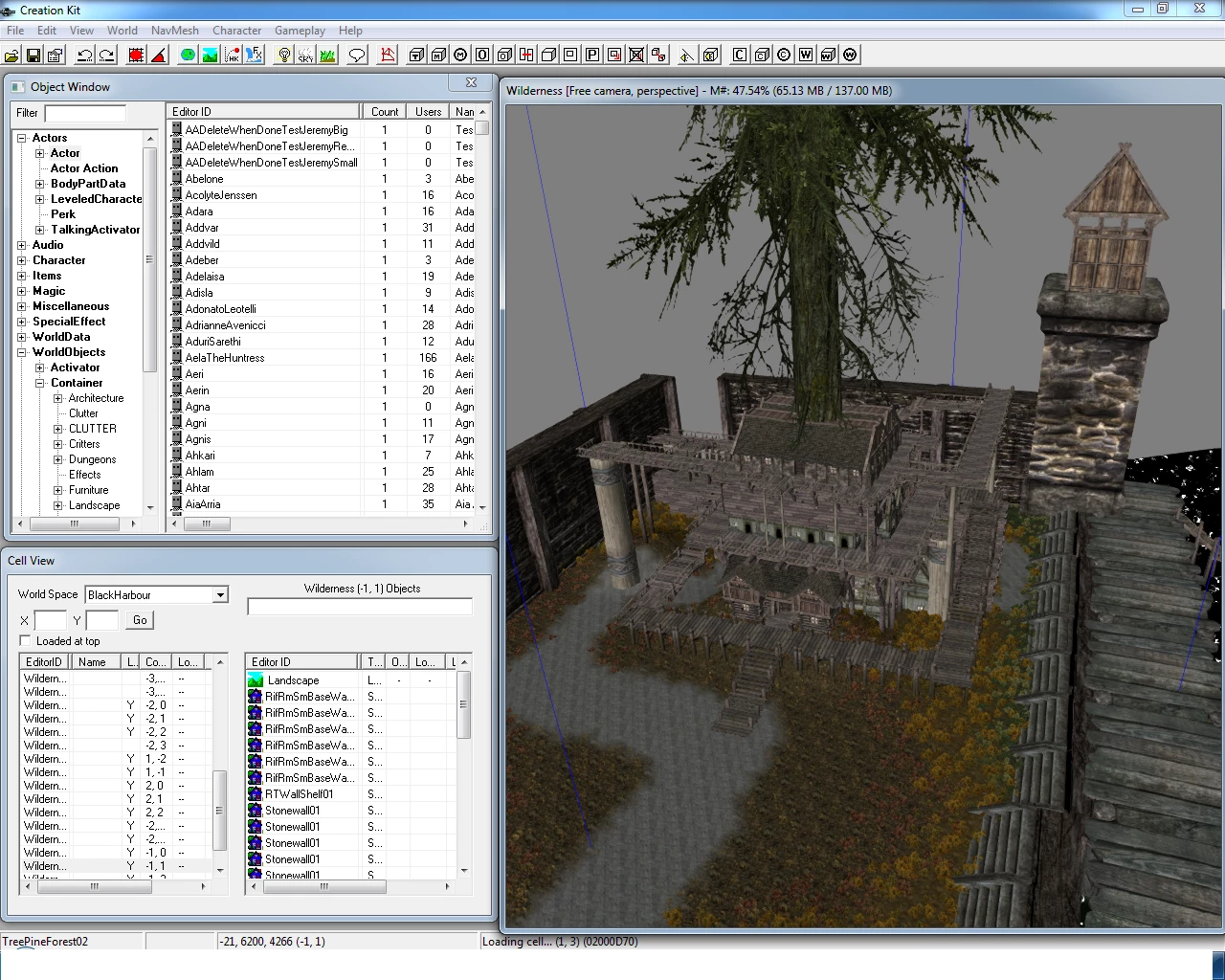This screenshot has height=980, width=1225.
Task: Click the Save floppy disk icon
Action: (x=33, y=56)
